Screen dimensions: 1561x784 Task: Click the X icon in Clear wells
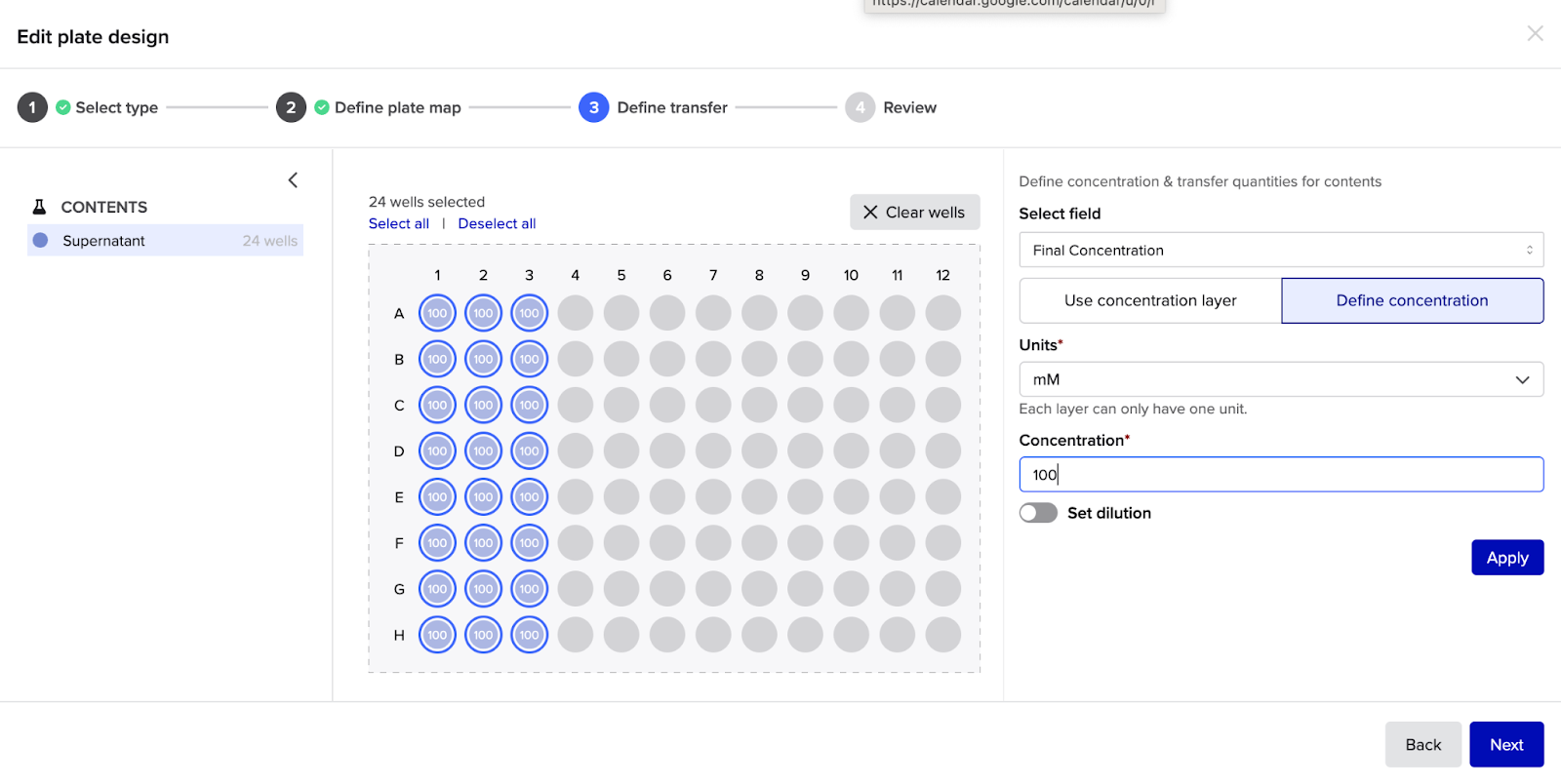870,213
